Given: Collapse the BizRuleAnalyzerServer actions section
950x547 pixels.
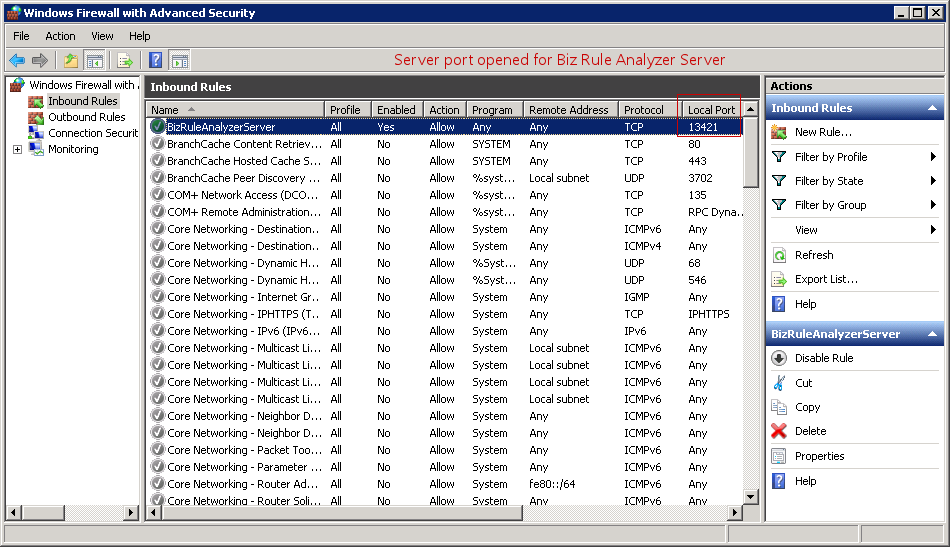Looking at the screenshot, I should click(x=932, y=334).
